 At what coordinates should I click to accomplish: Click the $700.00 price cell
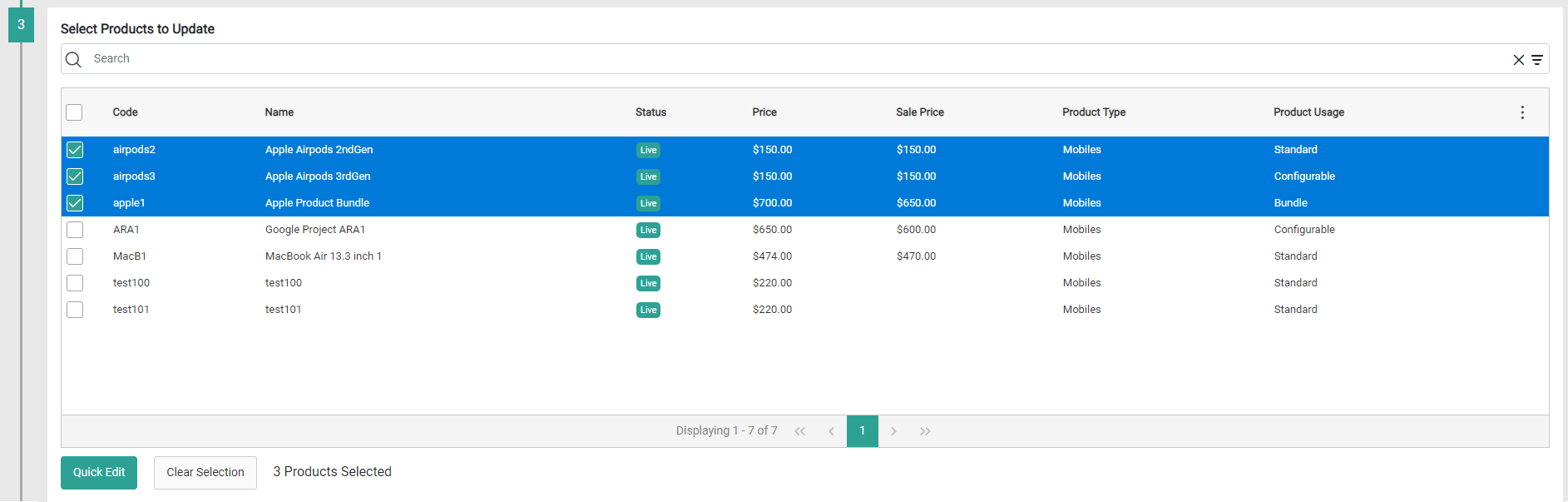pyautogui.click(x=772, y=203)
